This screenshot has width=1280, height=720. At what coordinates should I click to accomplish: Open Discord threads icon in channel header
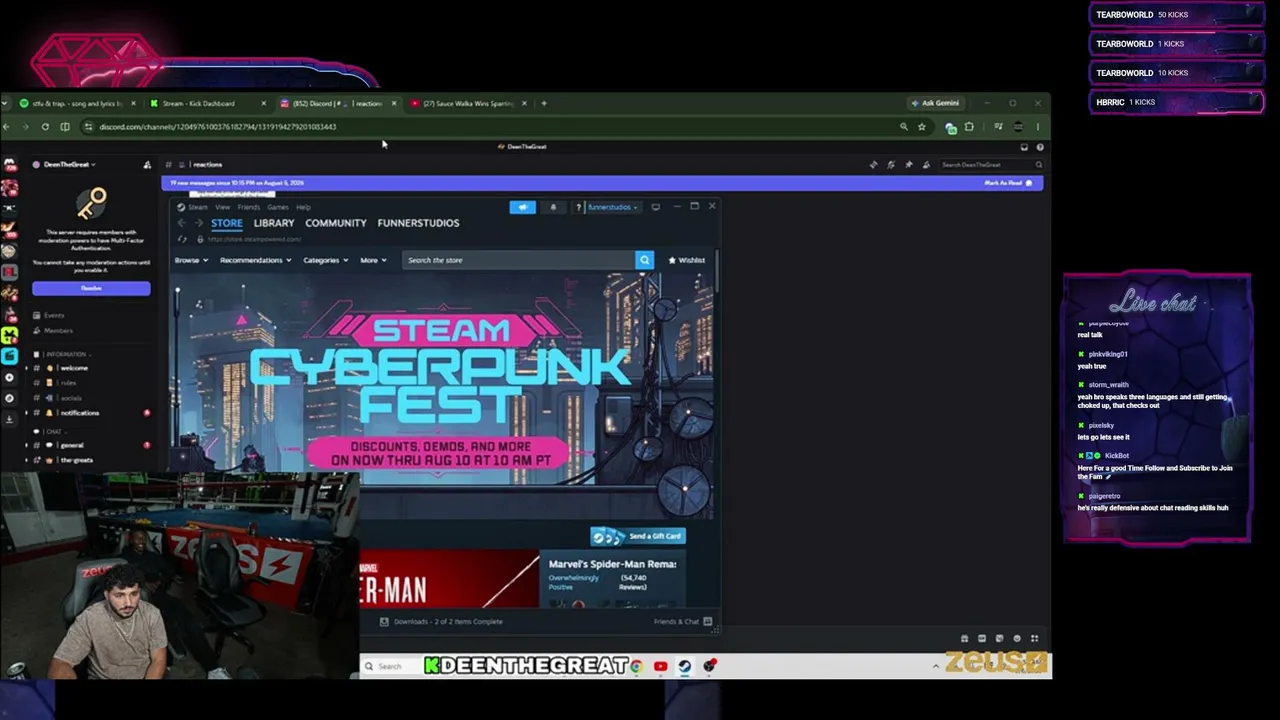tap(873, 164)
